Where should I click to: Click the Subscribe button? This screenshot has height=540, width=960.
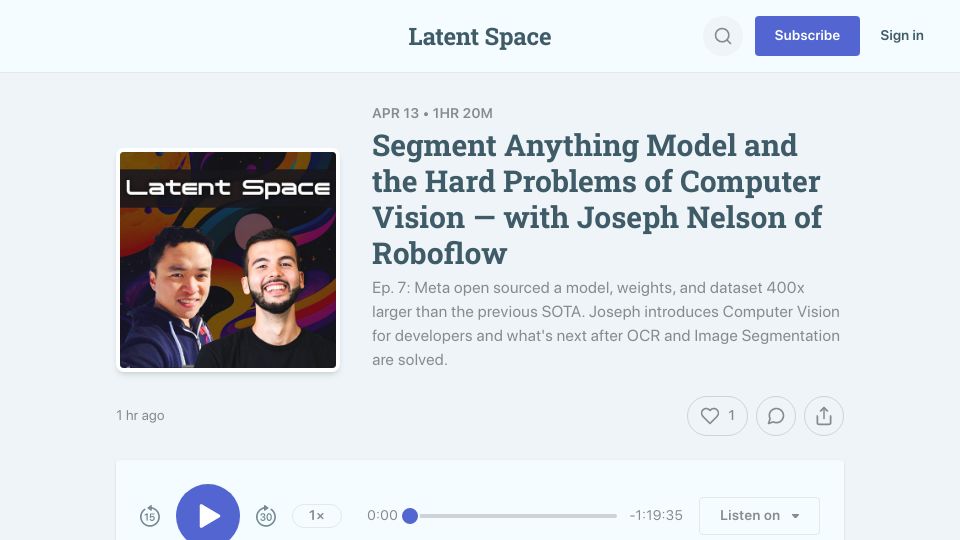(x=807, y=36)
